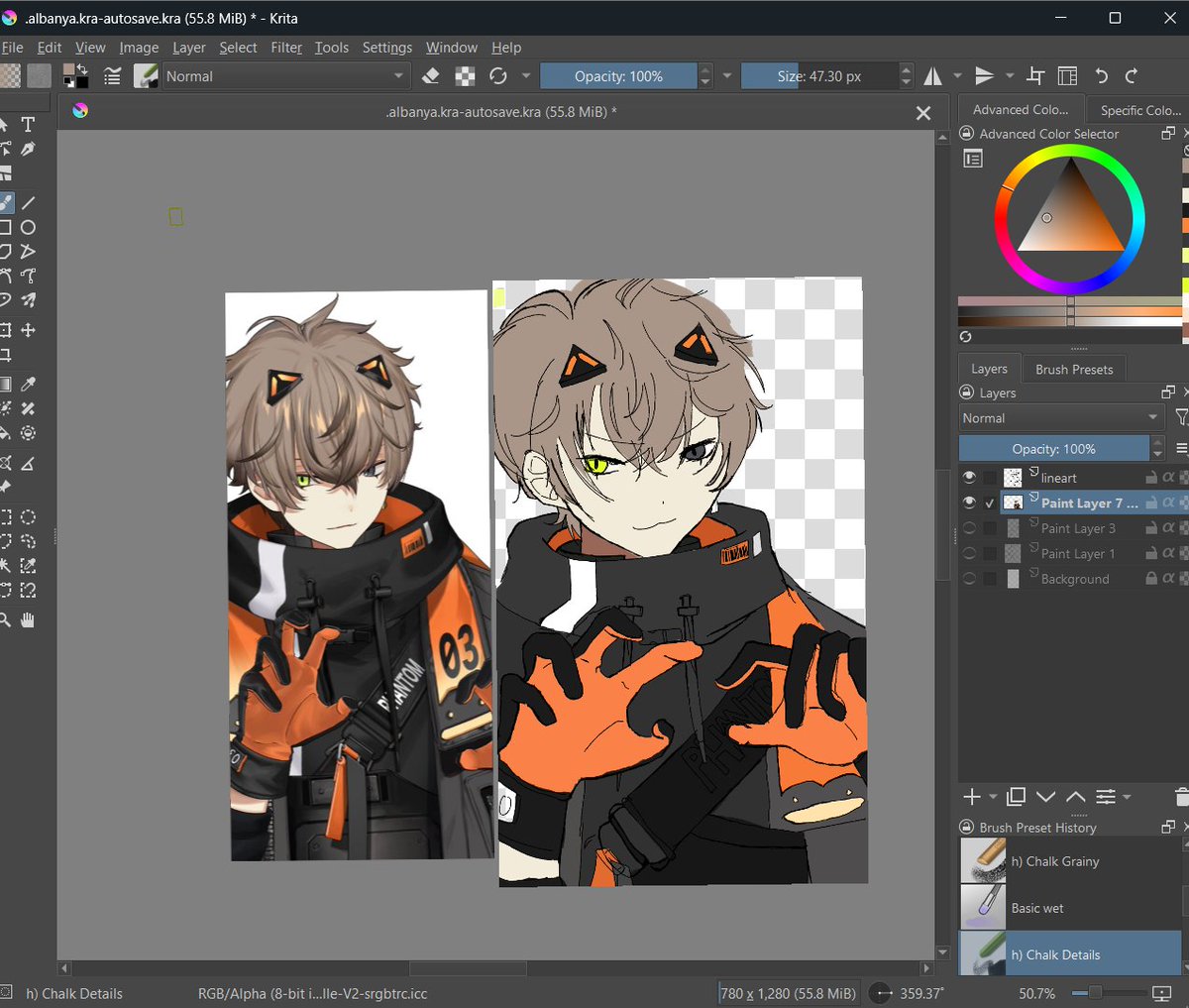Select the Basic wet brush preset
The image size is (1189, 1008).
[1070, 907]
